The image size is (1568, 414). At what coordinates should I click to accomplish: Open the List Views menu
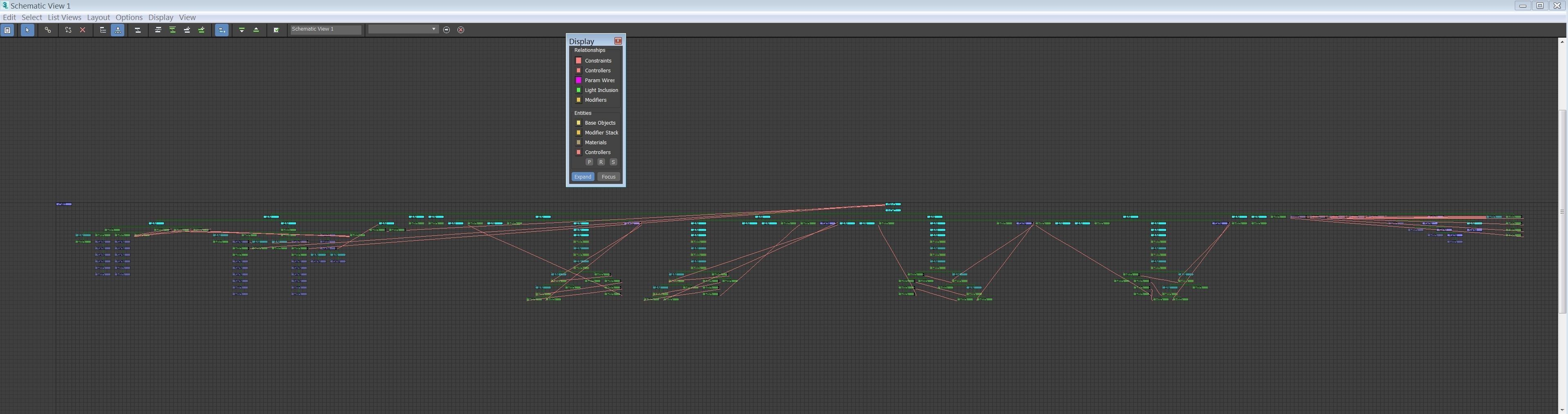65,17
